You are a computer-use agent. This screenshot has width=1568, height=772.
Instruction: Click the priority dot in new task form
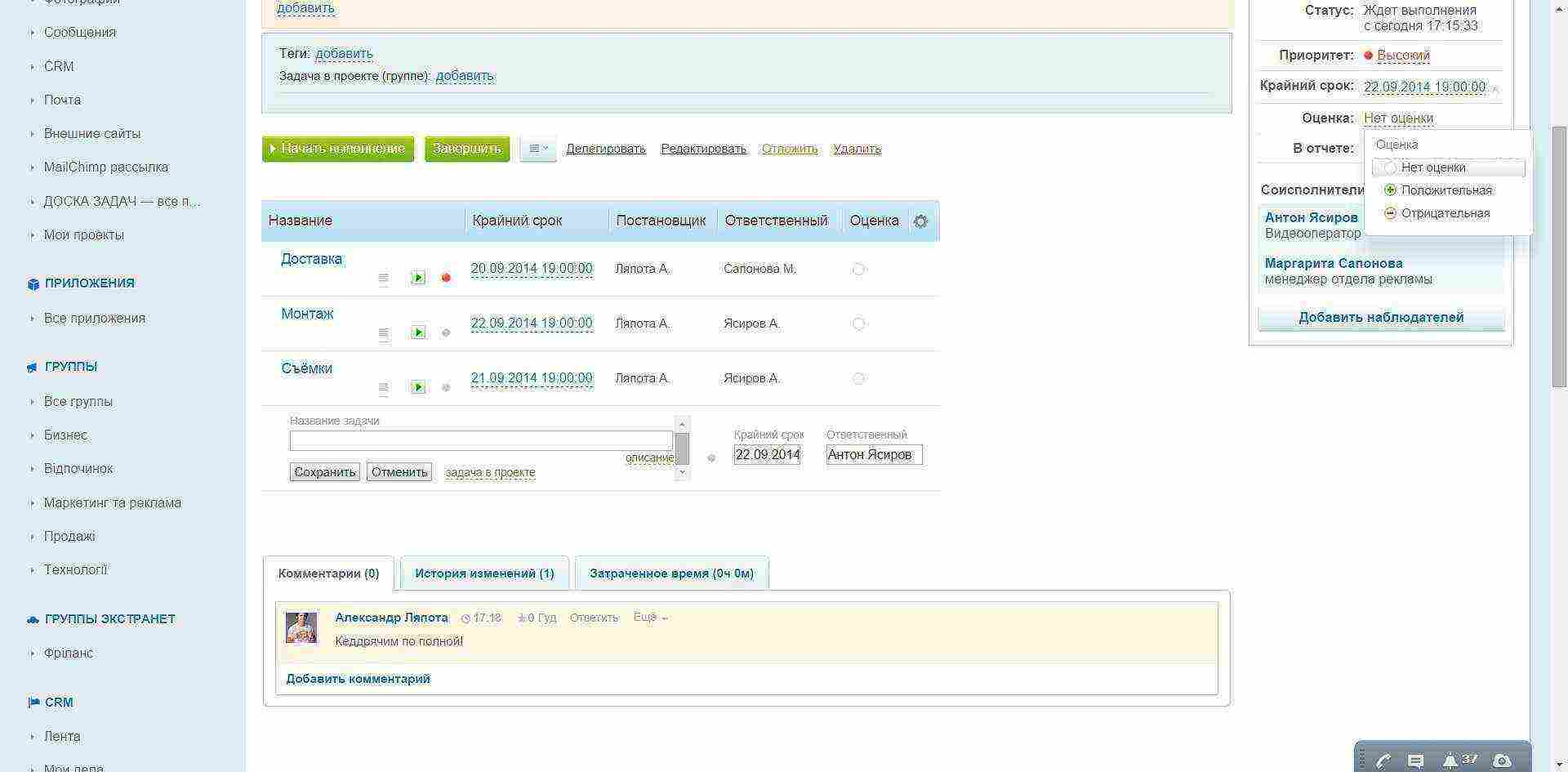click(x=711, y=458)
